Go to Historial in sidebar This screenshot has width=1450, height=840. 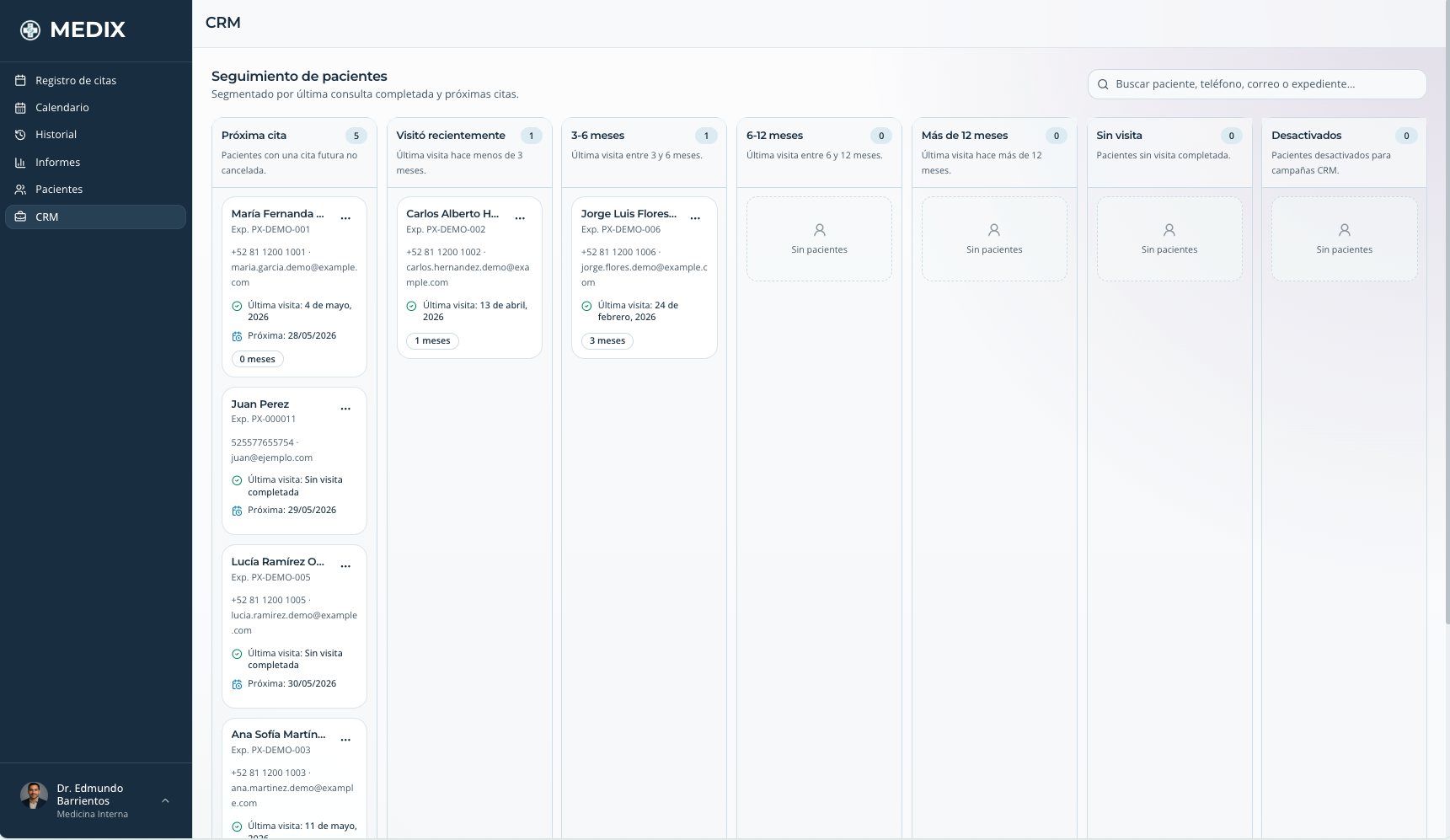95,135
